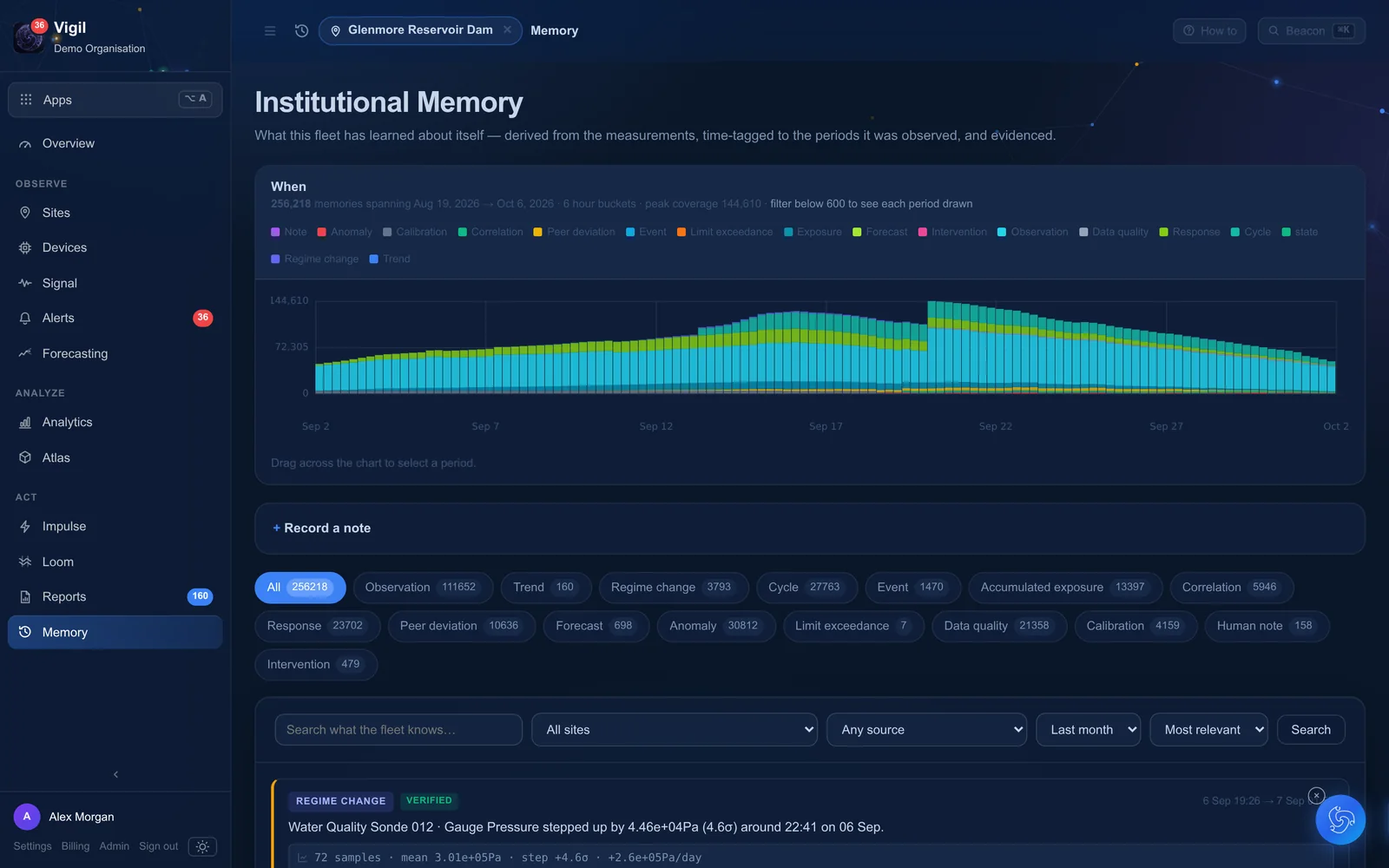Click the Sign out link

point(158,846)
